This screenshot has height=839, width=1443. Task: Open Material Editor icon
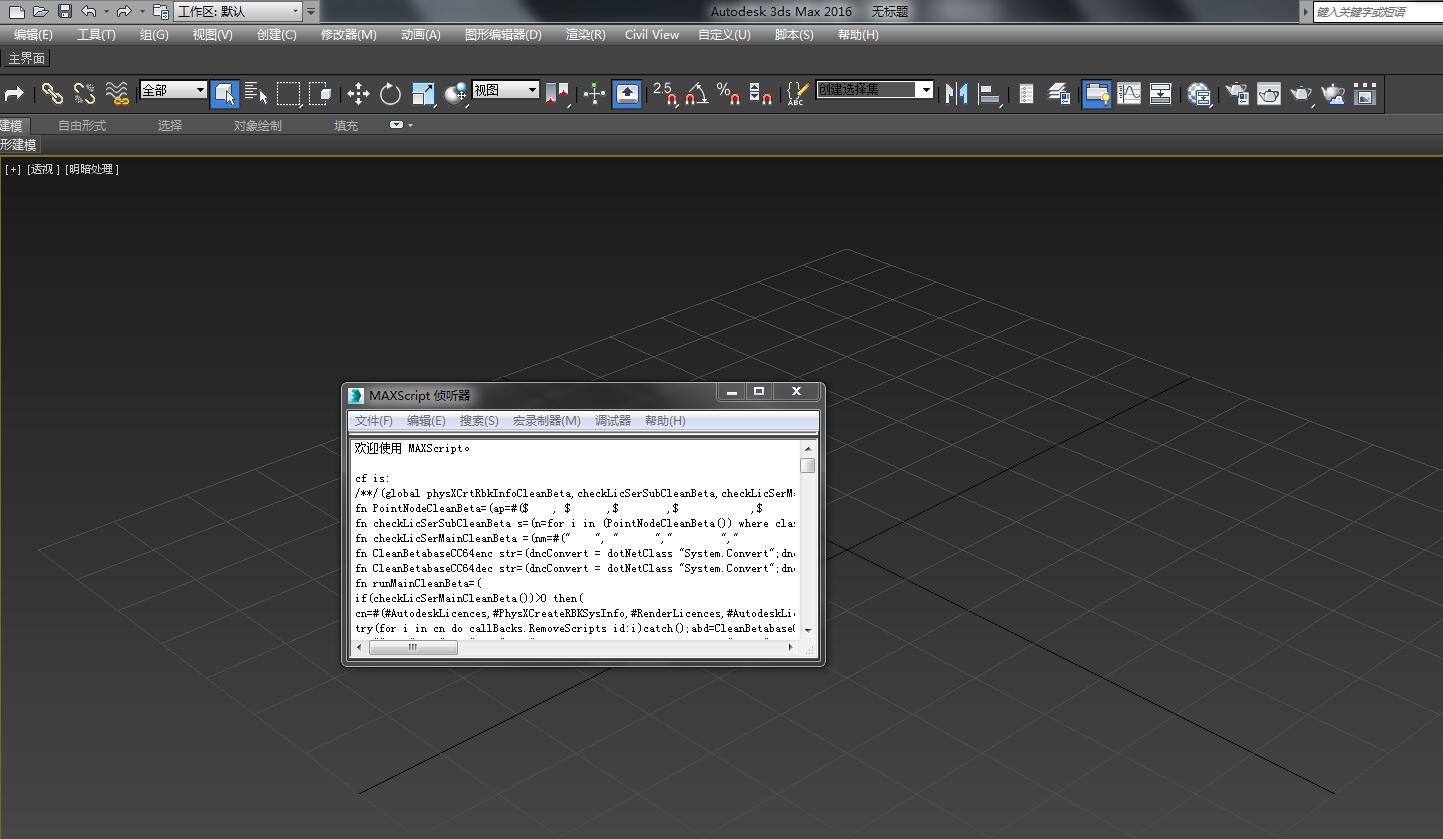point(1199,94)
